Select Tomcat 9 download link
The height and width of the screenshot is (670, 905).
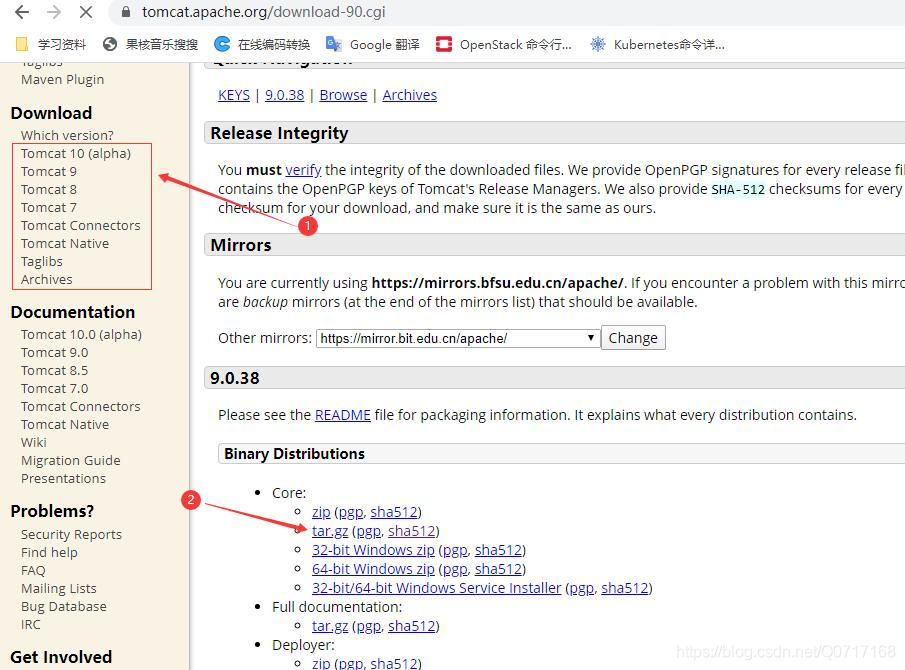[x=48, y=171]
